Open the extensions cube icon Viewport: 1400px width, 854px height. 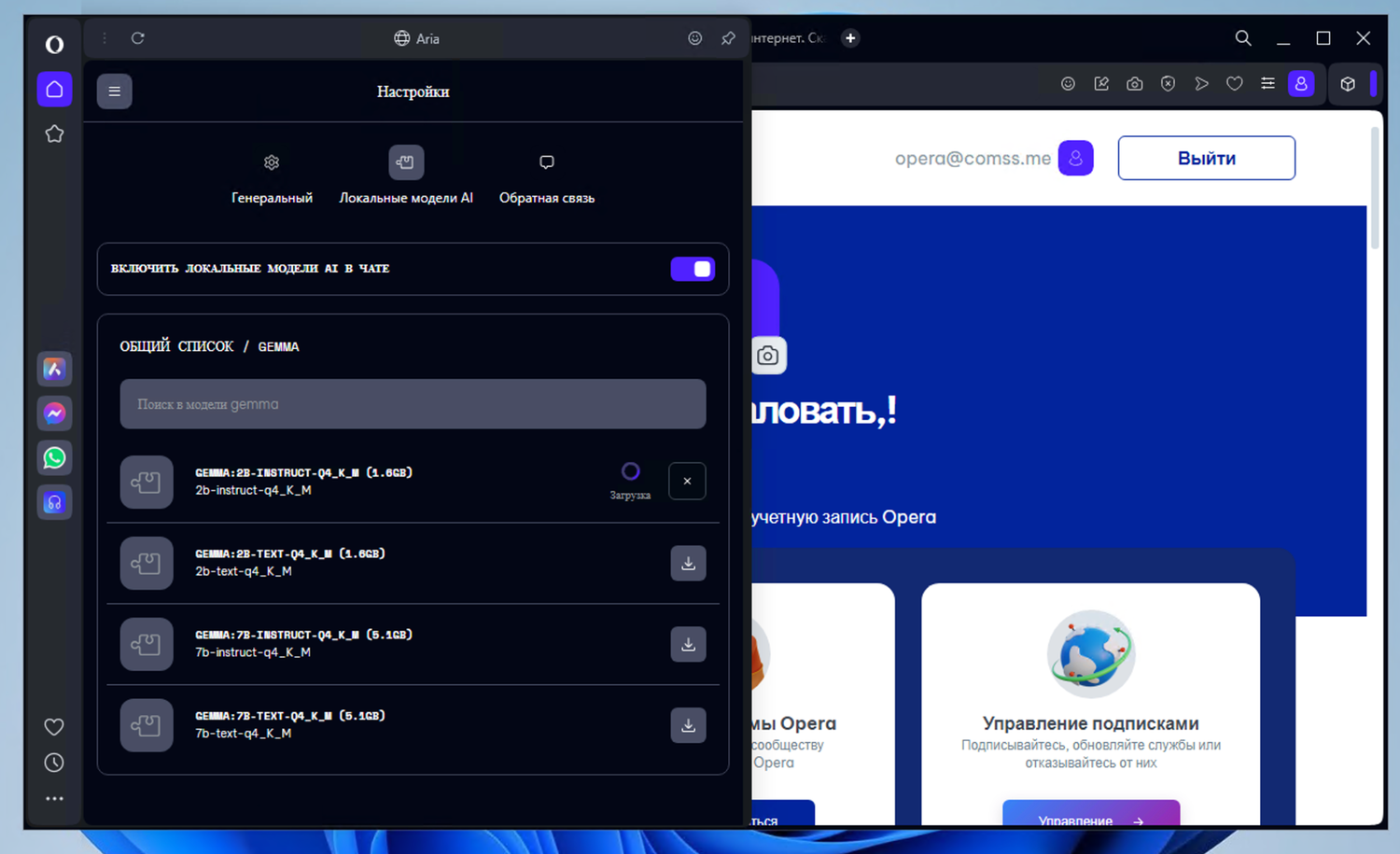coord(1348,84)
